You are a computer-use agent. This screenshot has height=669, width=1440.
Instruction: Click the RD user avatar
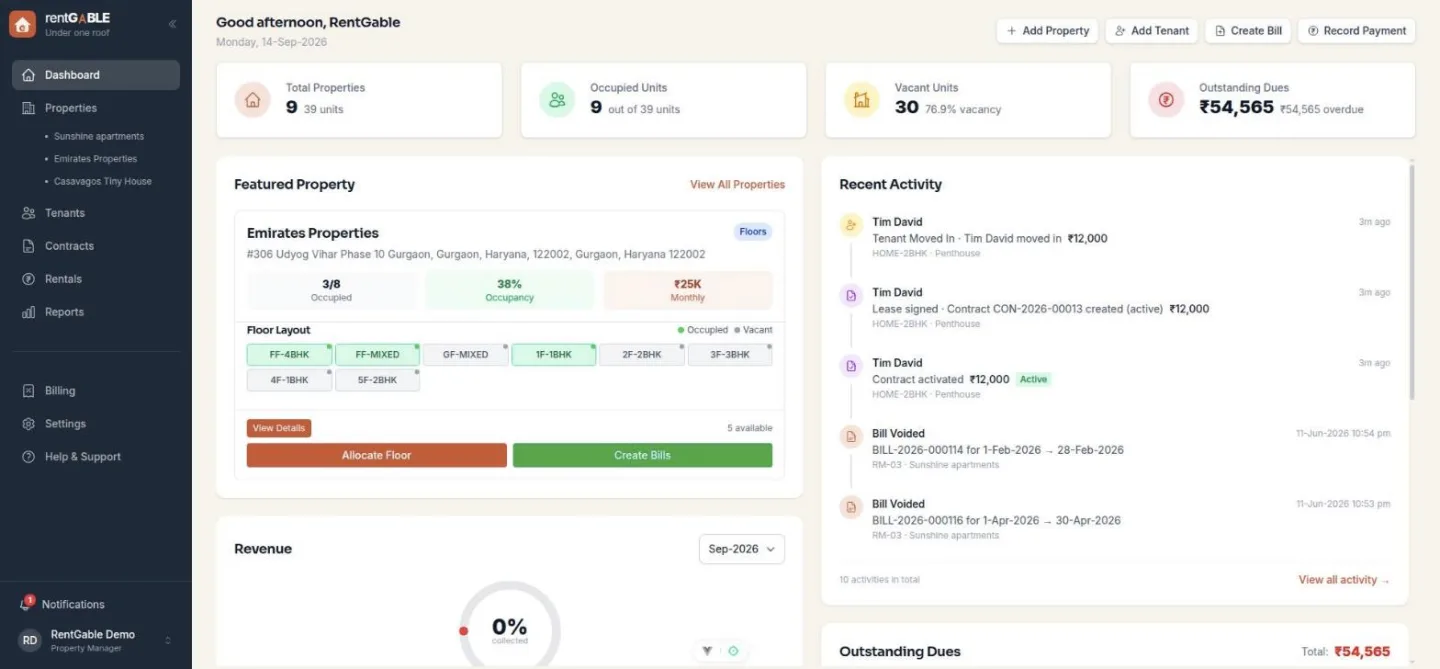(x=30, y=640)
